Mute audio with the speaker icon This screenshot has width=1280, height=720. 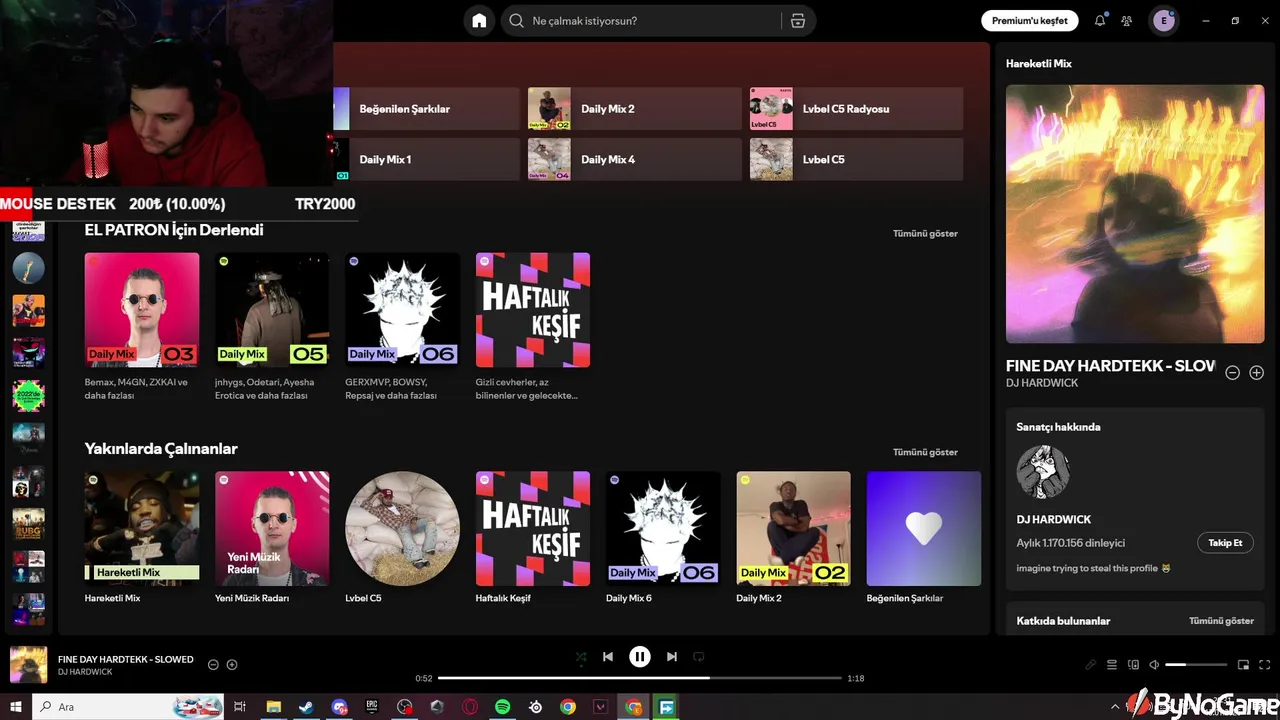click(x=1154, y=665)
